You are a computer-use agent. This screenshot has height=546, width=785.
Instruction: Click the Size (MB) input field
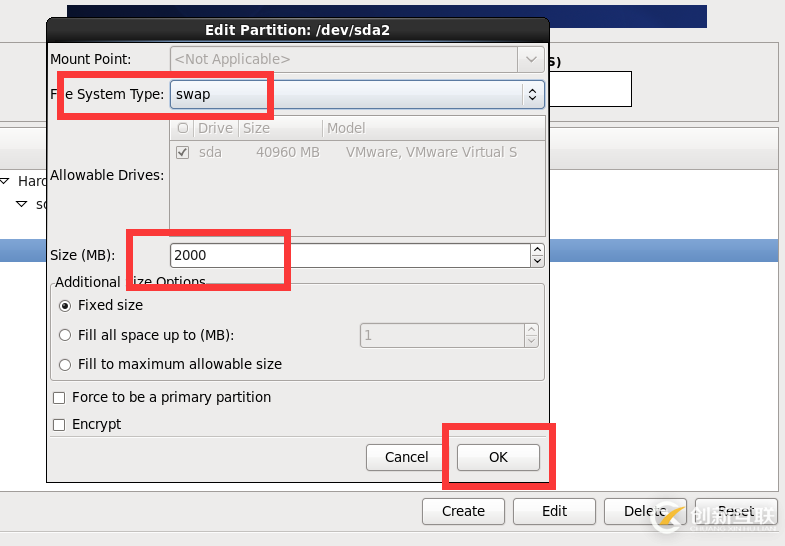click(x=350, y=255)
